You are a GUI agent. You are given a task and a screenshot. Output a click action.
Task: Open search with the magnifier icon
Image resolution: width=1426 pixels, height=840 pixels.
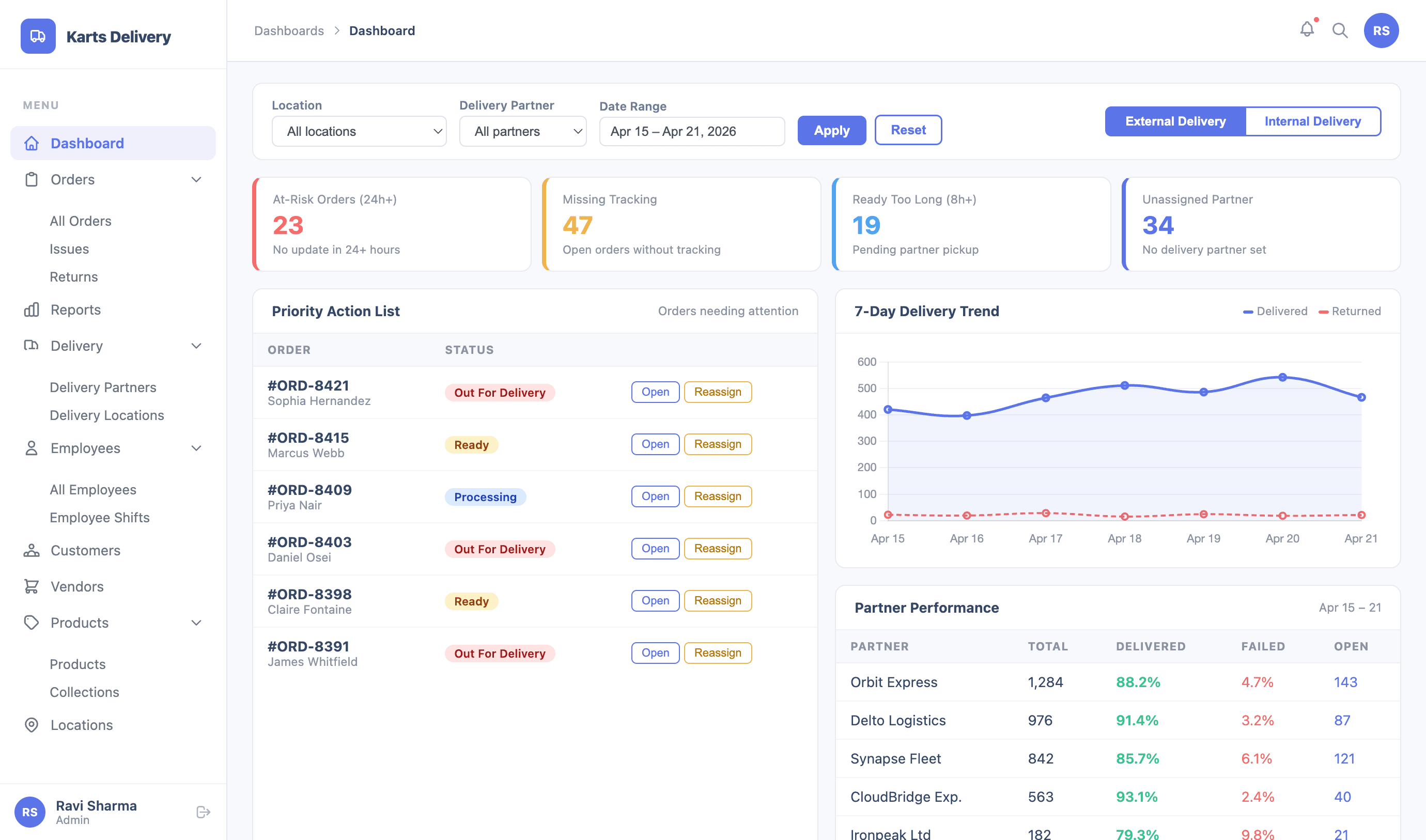(1339, 30)
